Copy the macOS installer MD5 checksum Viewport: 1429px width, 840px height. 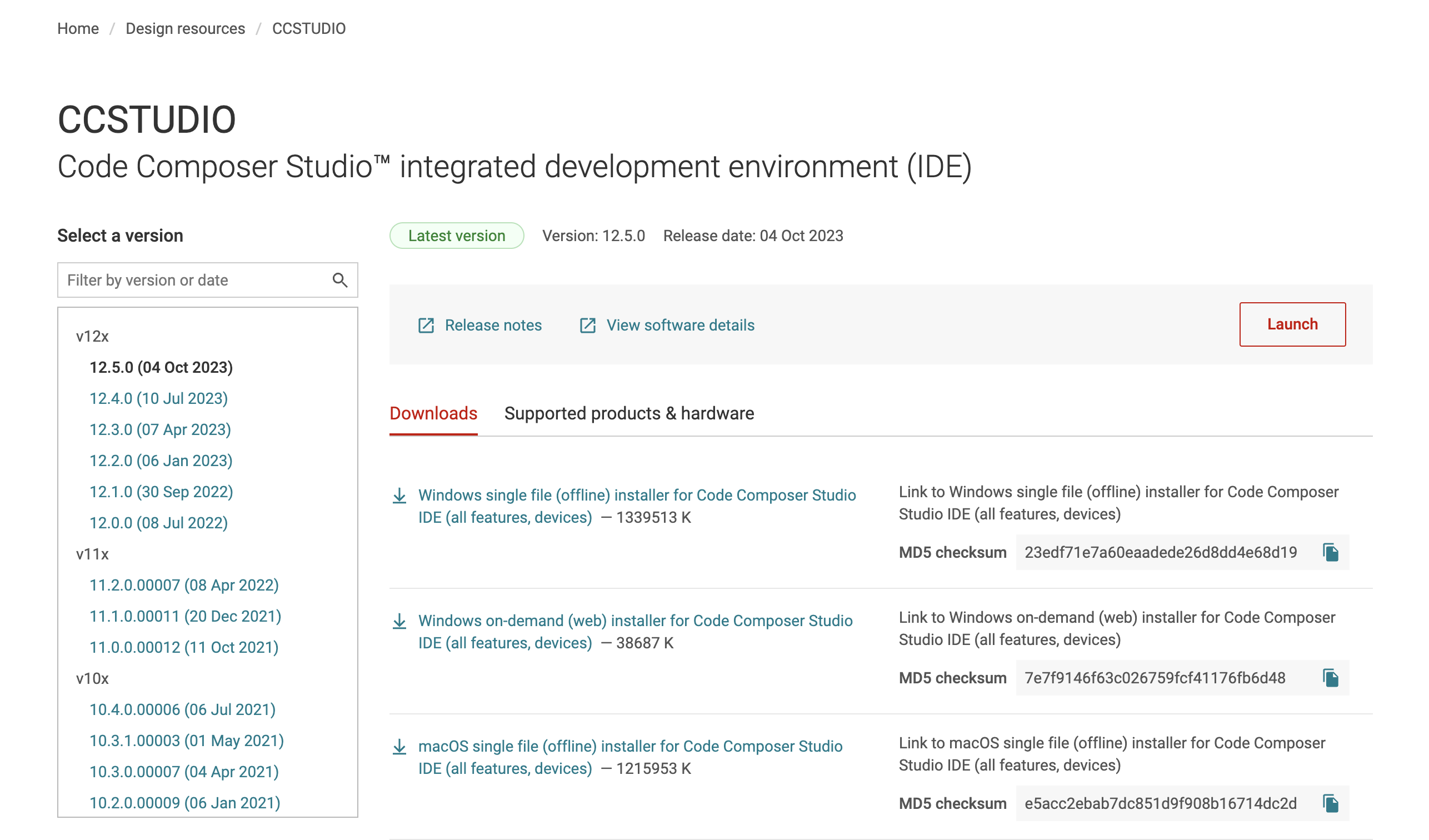tap(1330, 803)
